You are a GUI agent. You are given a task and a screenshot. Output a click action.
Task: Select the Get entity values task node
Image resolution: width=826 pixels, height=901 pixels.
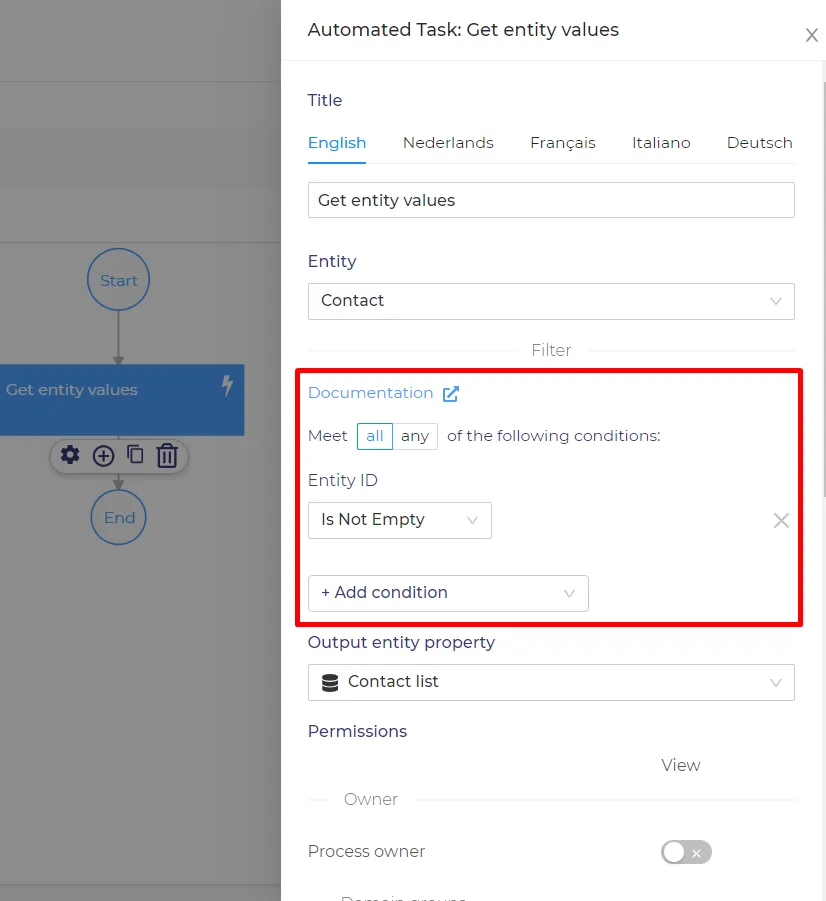tap(122, 400)
